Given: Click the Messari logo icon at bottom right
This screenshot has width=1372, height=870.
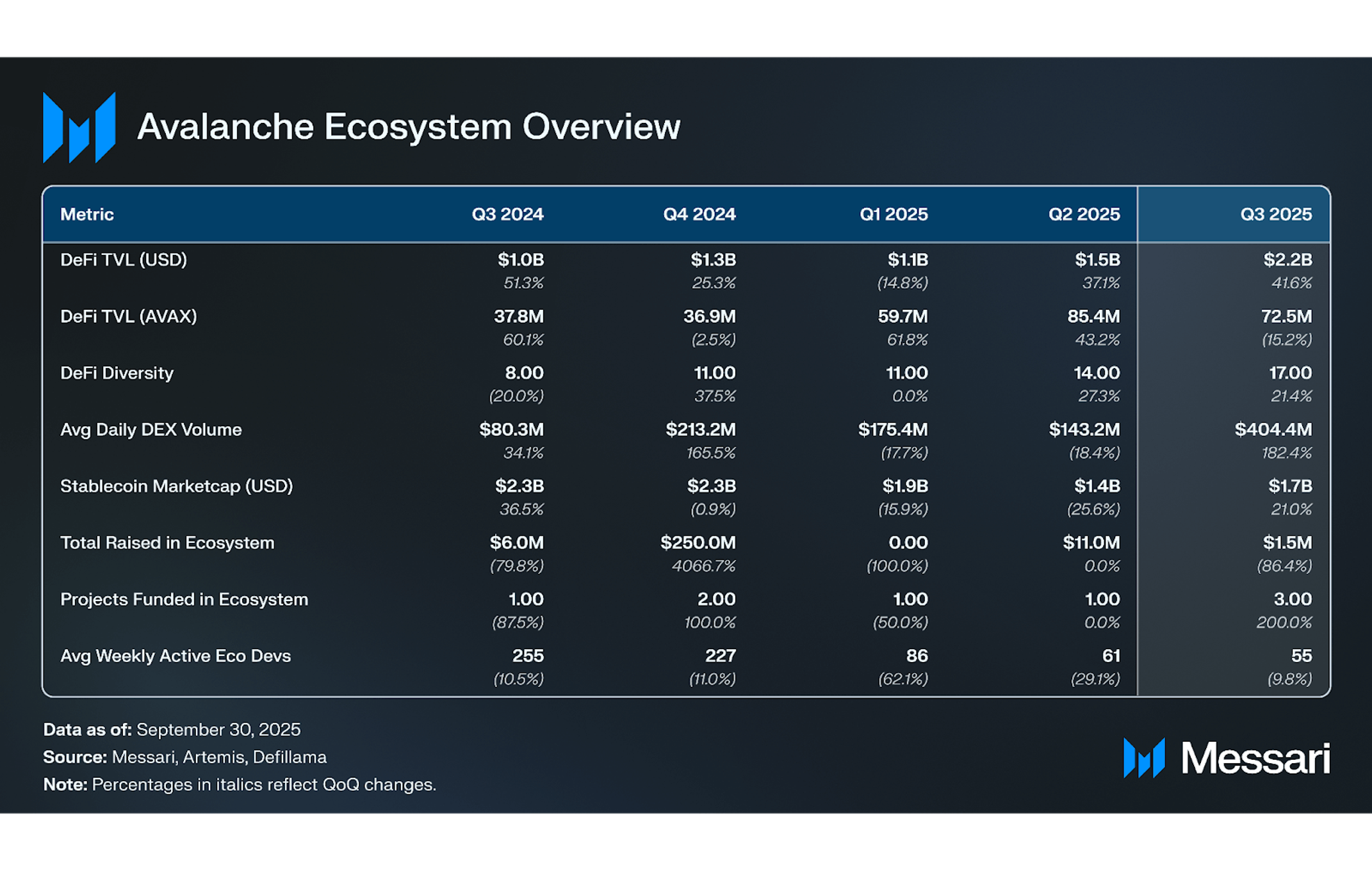Looking at the screenshot, I should 1144,758.
